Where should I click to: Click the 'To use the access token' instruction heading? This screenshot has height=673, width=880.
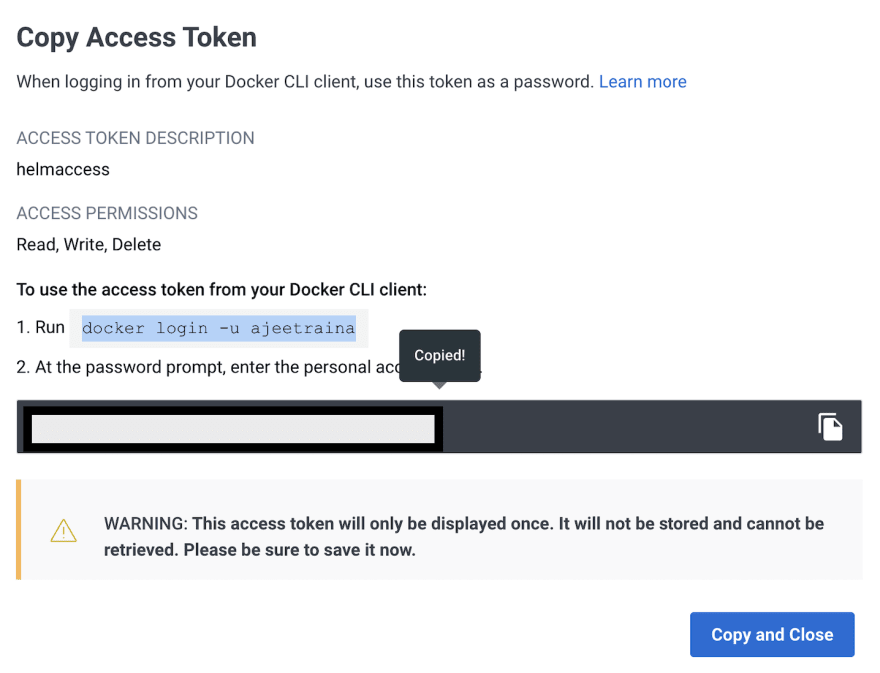pyautogui.click(x=222, y=290)
